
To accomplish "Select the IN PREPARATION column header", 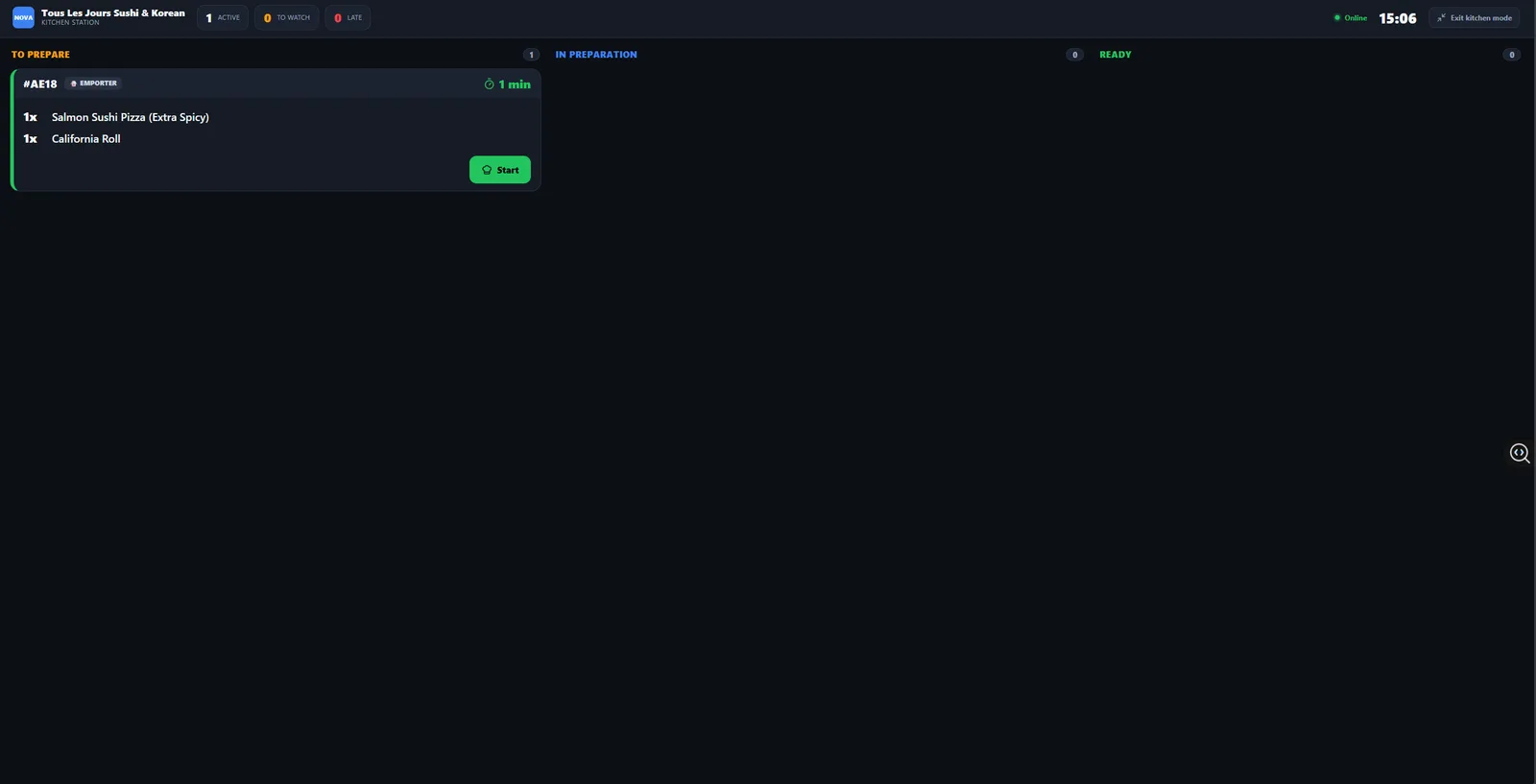I will click(x=596, y=55).
